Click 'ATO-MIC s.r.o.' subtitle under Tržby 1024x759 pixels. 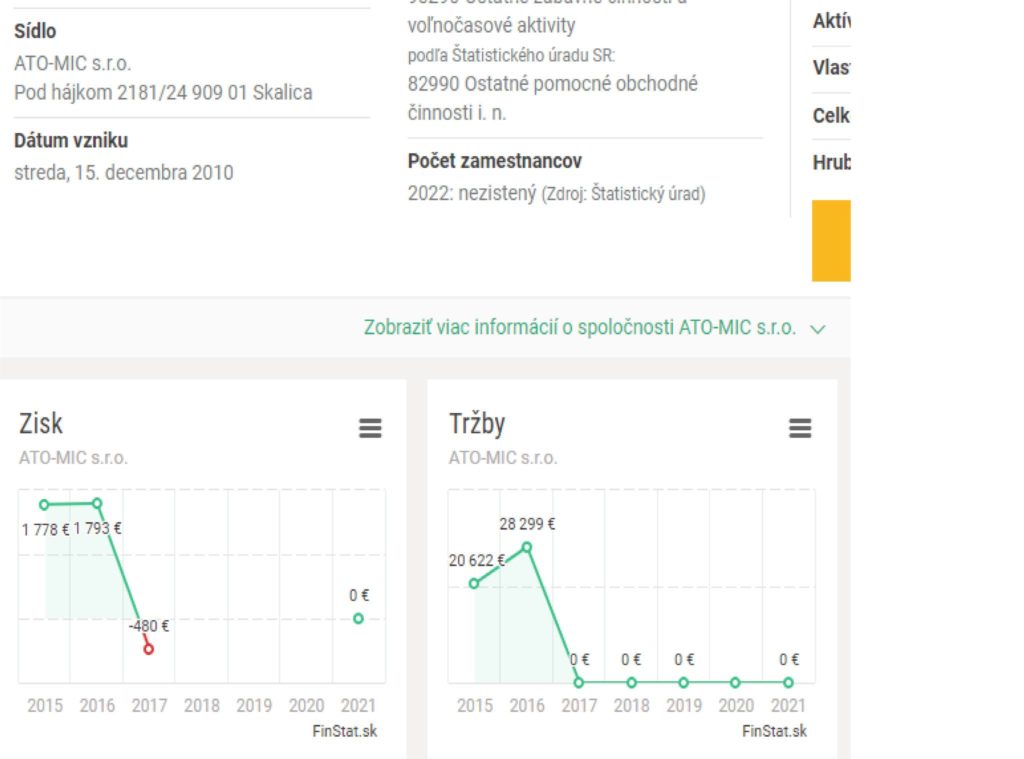pyautogui.click(x=503, y=457)
